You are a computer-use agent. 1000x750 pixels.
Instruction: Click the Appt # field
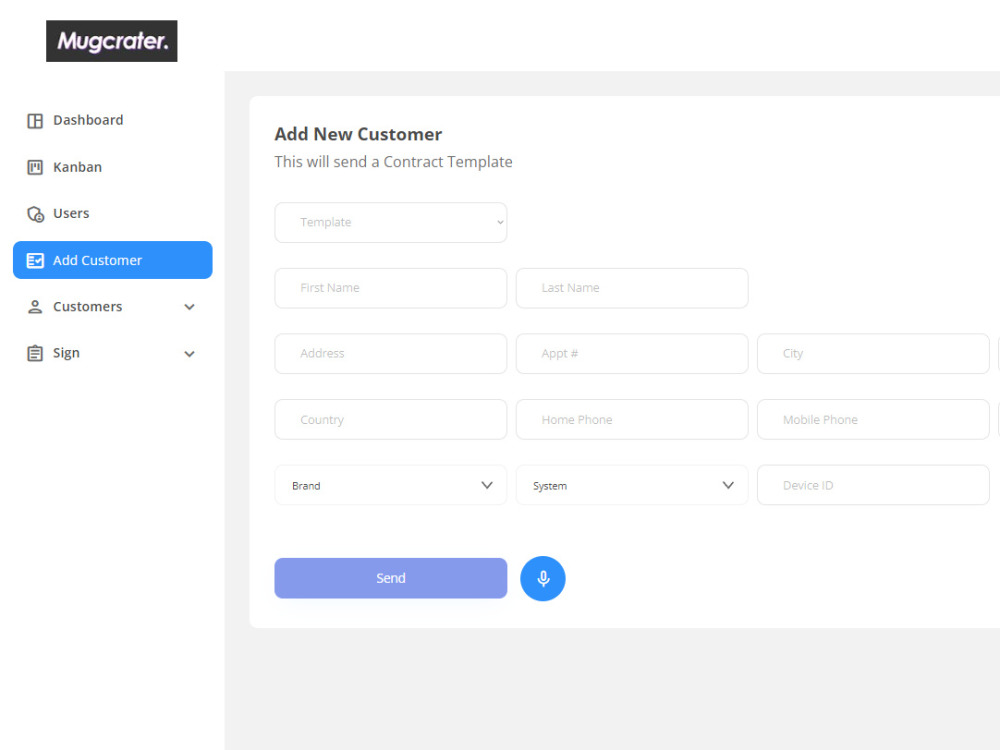tap(632, 354)
